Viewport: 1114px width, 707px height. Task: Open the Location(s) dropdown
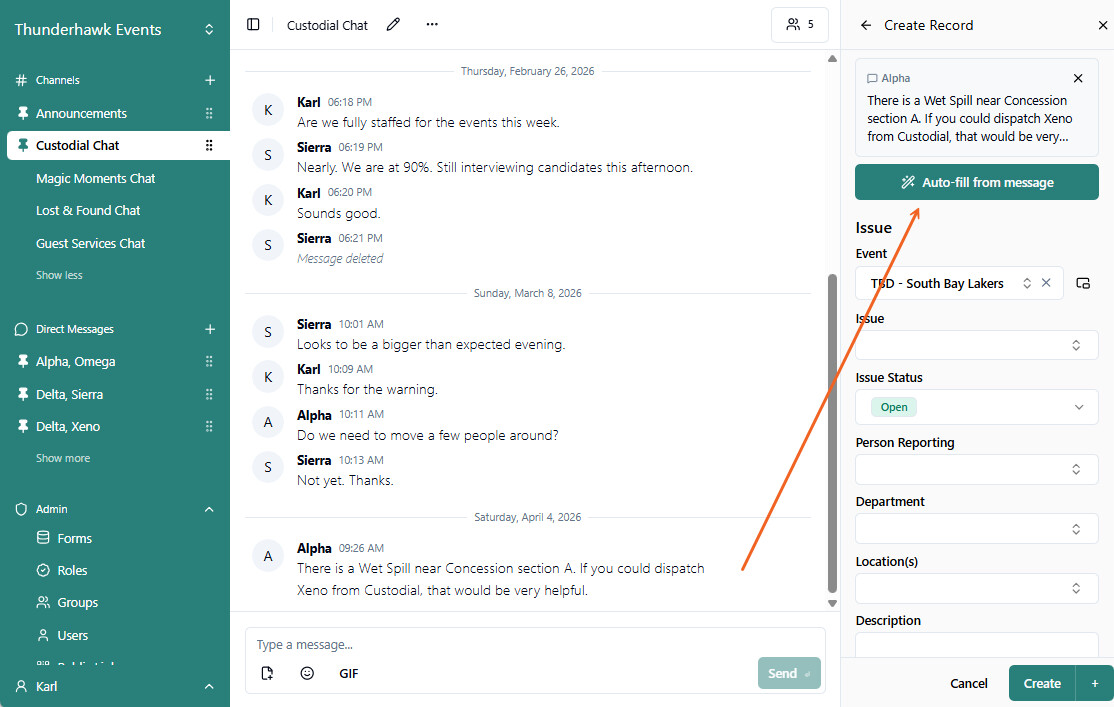tap(977, 588)
